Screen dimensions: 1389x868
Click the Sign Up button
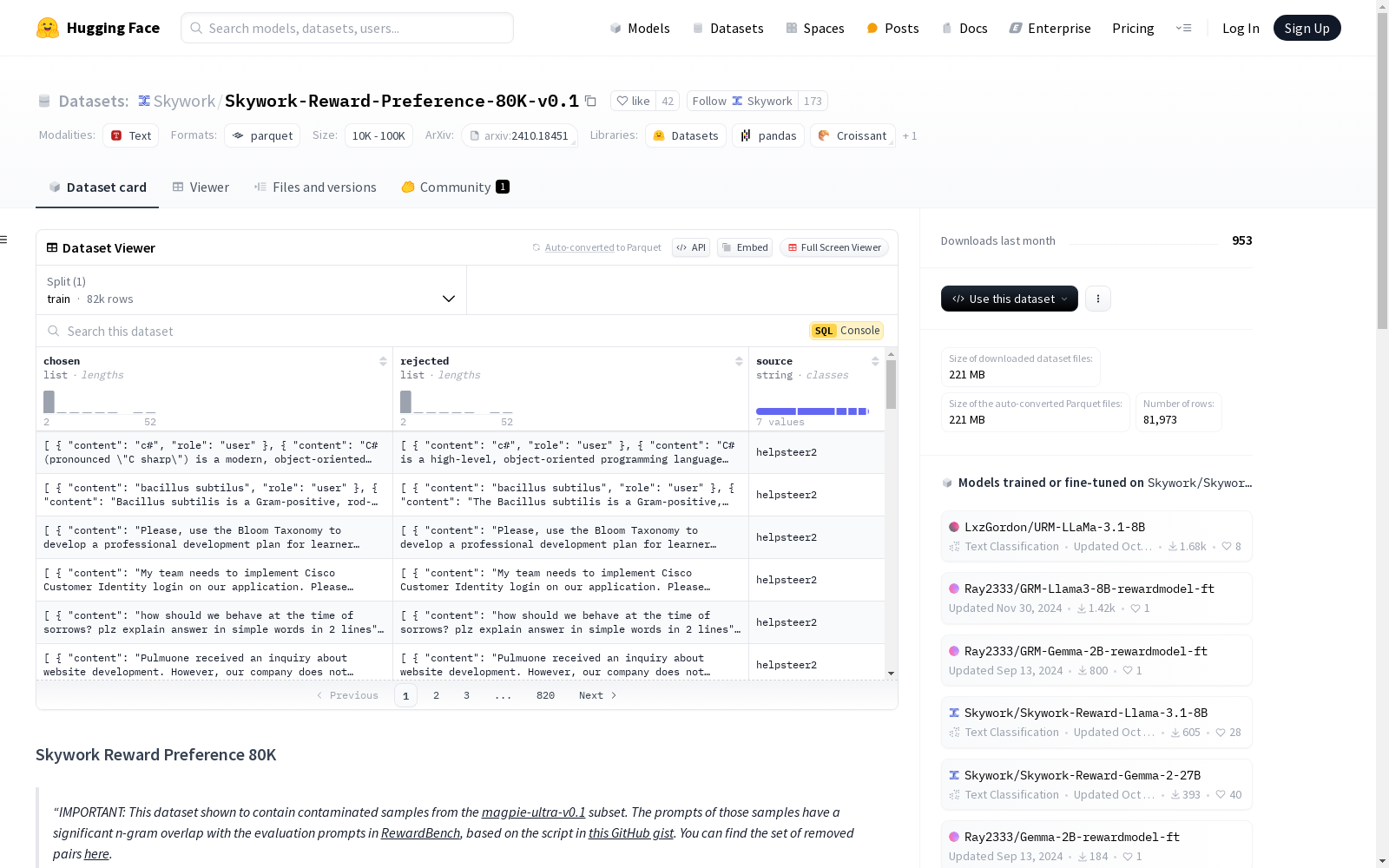click(1307, 28)
